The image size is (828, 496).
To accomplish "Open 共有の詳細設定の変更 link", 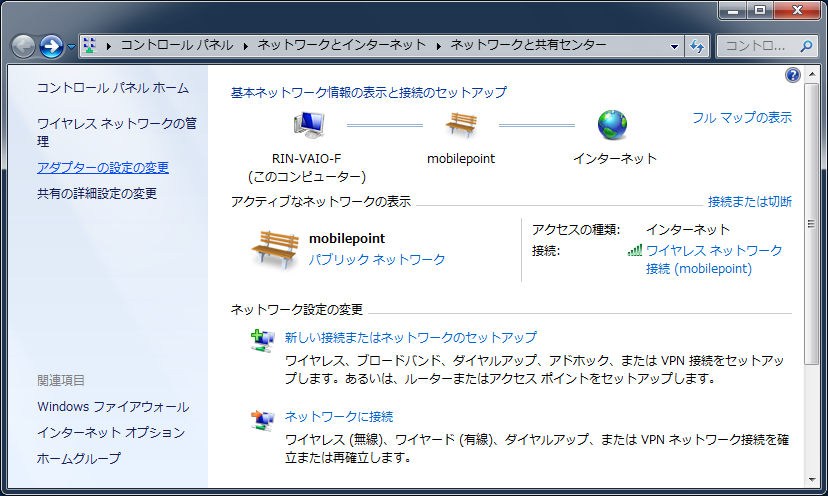I will [x=97, y=194].
